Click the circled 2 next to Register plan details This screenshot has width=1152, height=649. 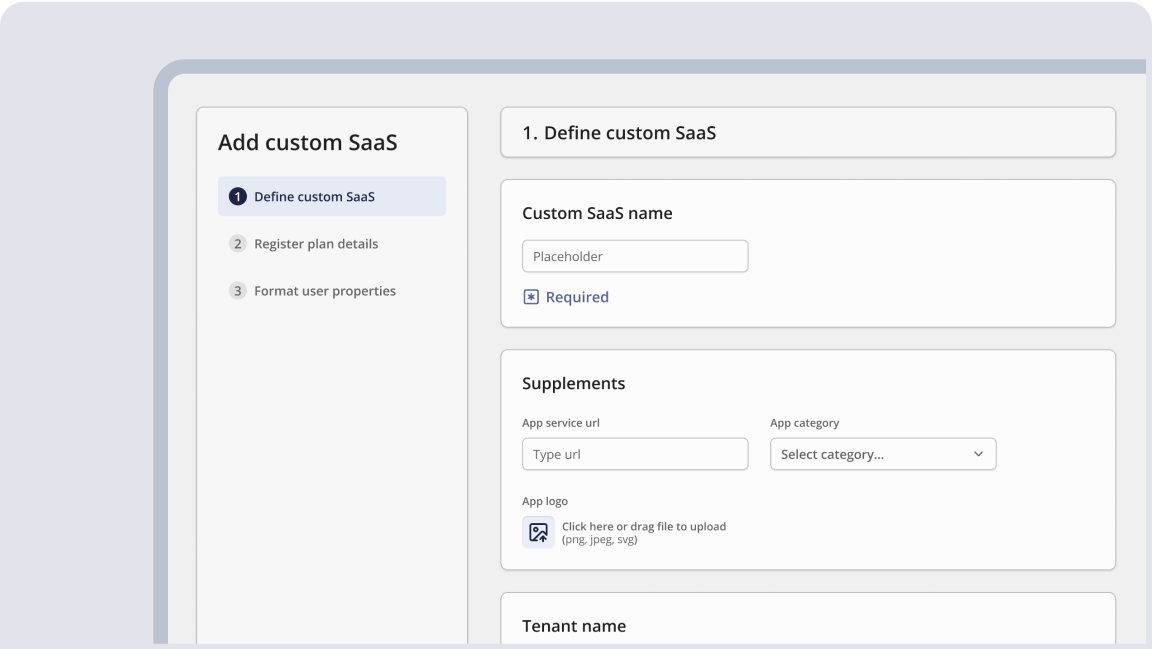click(x=237, y=243)
